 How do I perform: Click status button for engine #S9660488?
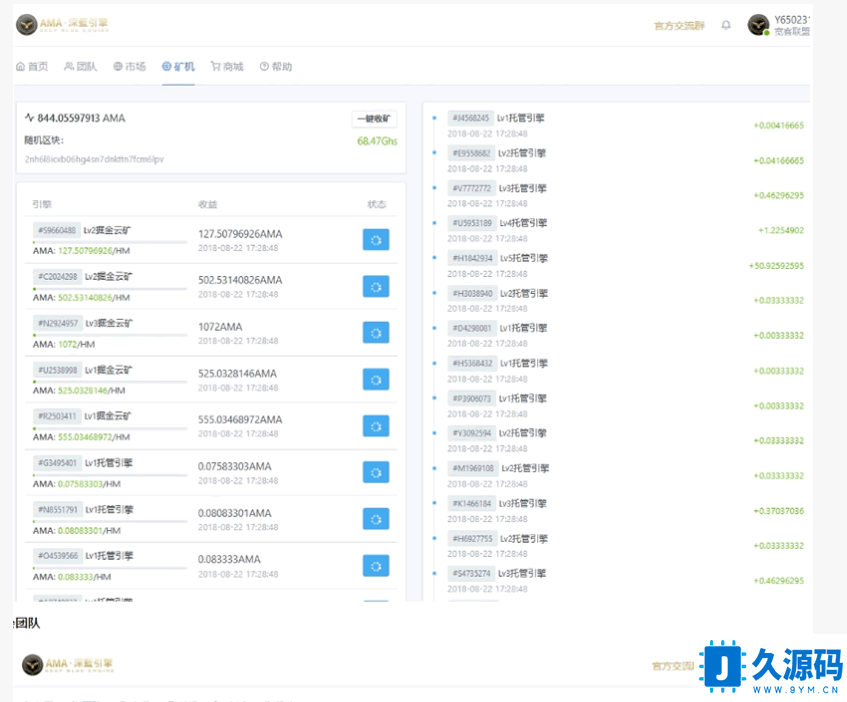376,240
